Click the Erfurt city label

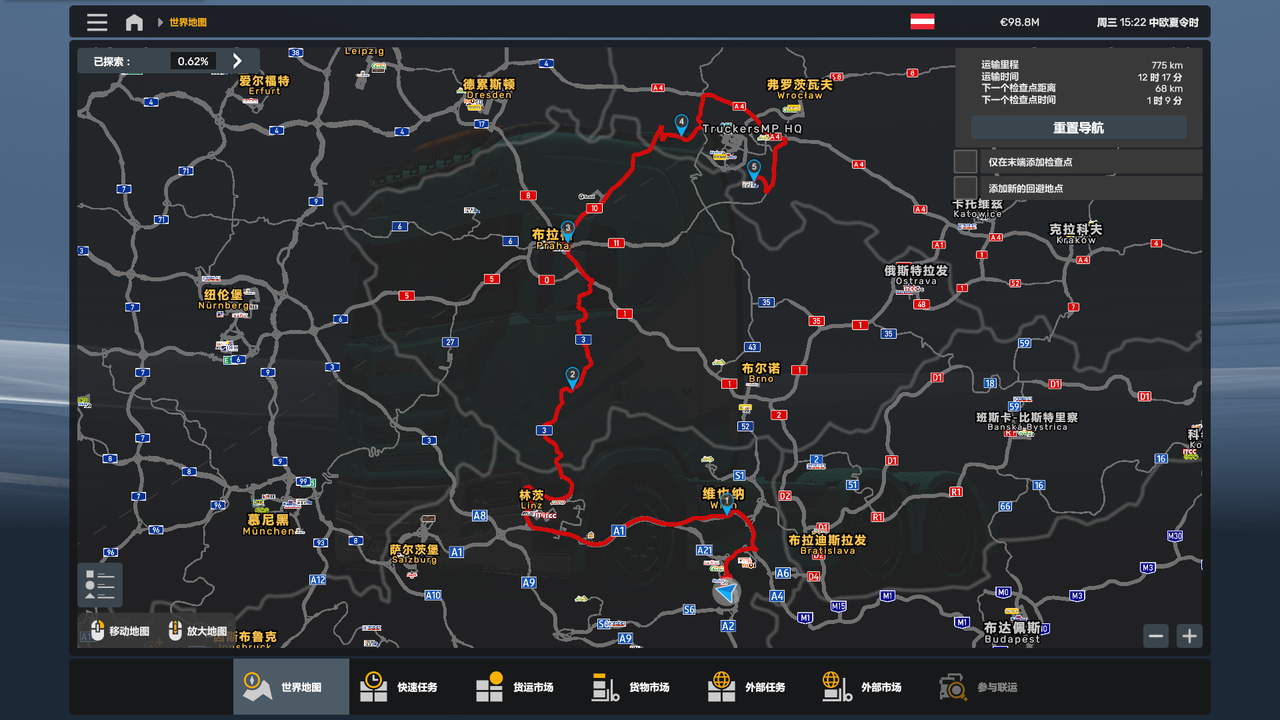click(265, 85)
